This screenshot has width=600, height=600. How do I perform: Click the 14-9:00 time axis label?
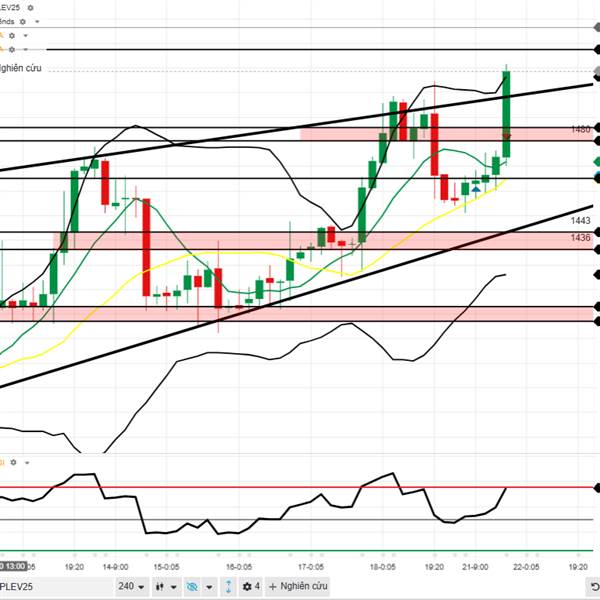click(115, 567)
